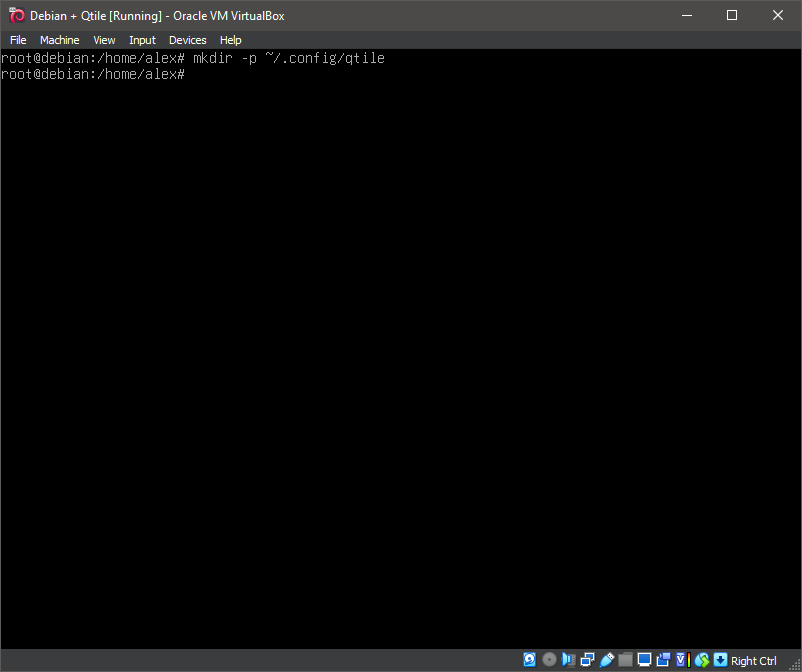802x672 pixels.
Task: Click the optical drives status icon
Action: [549, 659]
